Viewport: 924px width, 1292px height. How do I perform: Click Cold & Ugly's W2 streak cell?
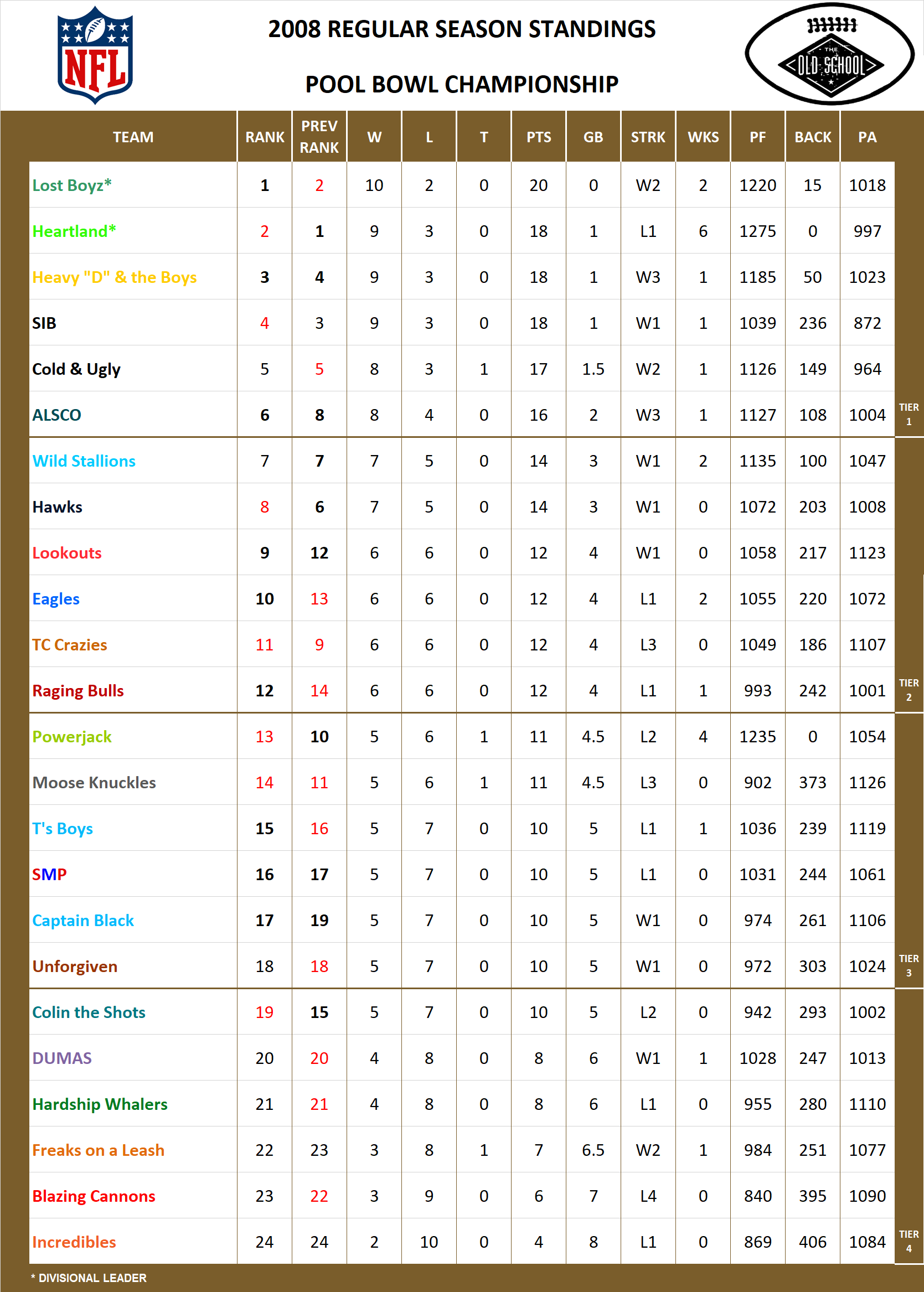[x=648, y=369]
